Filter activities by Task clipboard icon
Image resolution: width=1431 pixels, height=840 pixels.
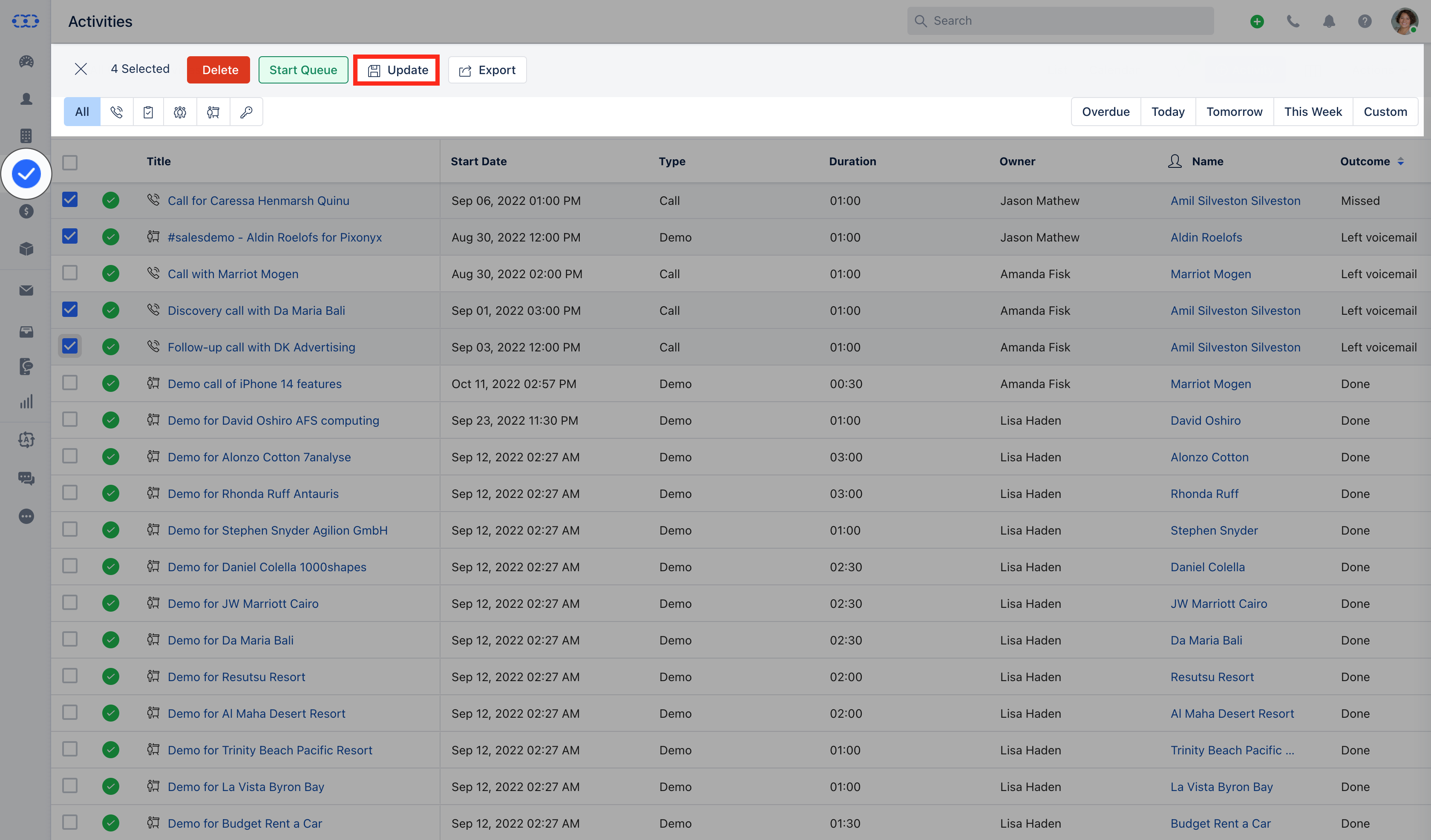point(148,112)
